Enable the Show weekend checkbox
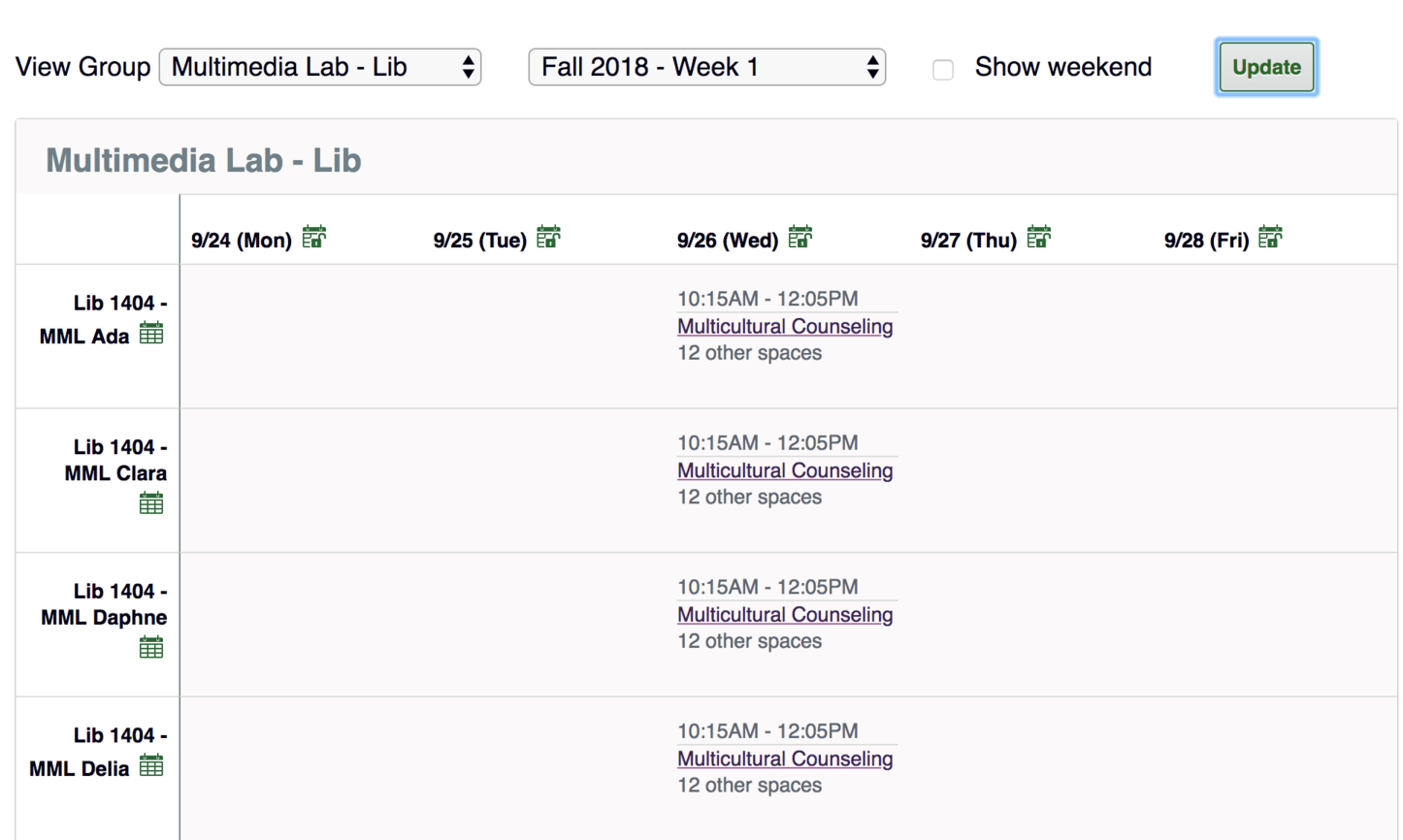Viewport: 1403px width, 840px height. tap(942, 68)
